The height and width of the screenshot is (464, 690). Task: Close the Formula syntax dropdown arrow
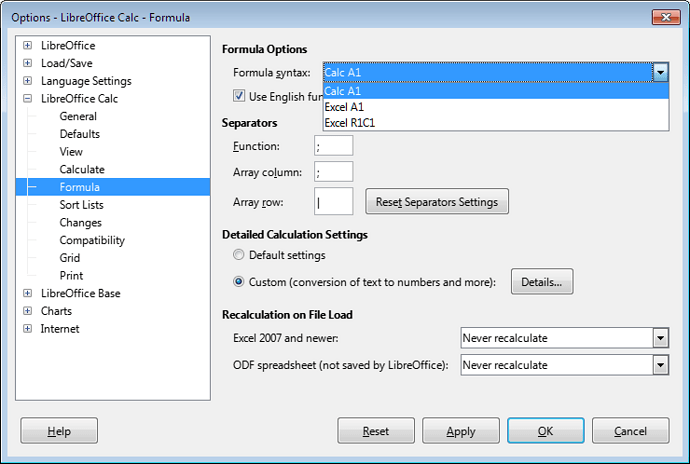[x=661, y=72]
